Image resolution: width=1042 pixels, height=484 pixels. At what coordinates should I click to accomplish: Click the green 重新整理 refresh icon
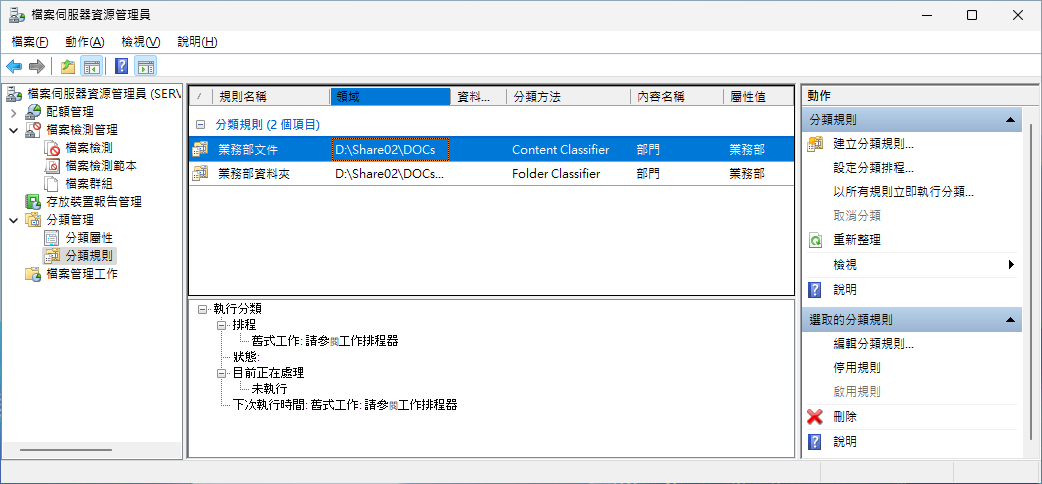pos(815,240)
